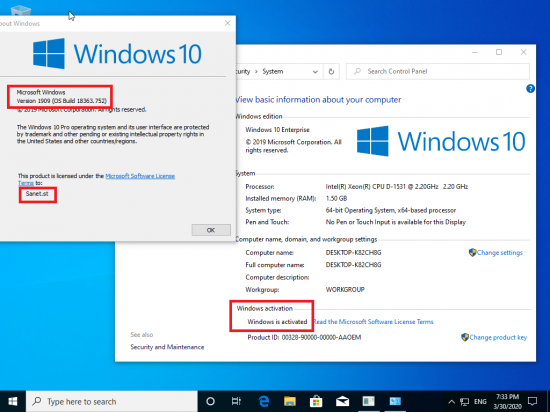Open Read the Microsoft Software License Terms
The height and width of the screenshot is (412, 550).
point(373,322)
